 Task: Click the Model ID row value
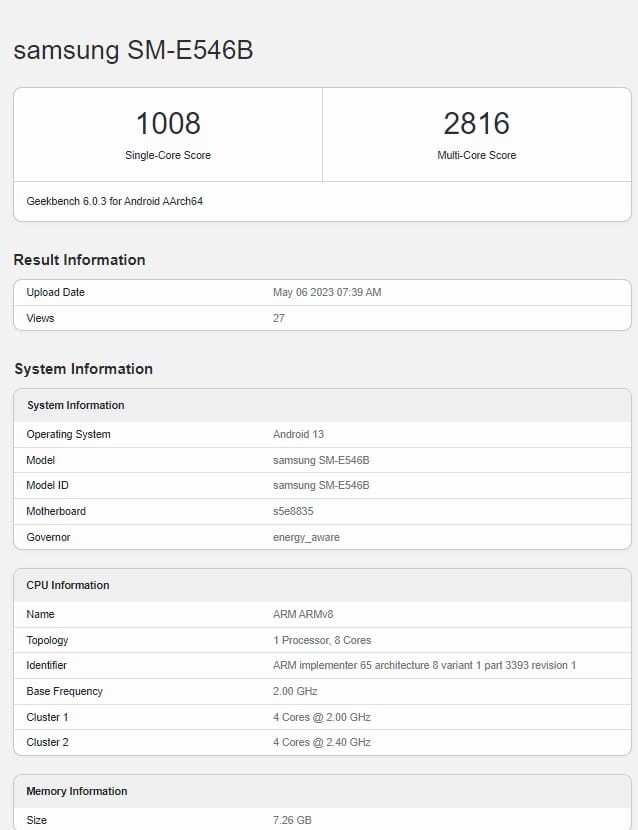click(x=321, y=485)
